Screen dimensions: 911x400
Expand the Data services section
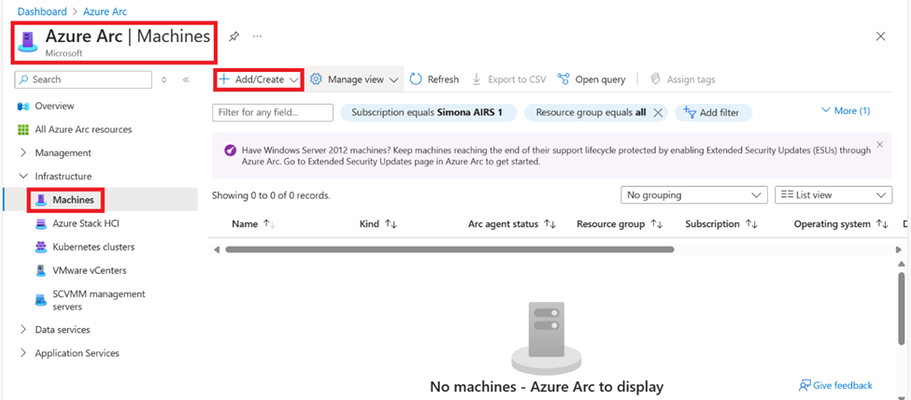62,329
